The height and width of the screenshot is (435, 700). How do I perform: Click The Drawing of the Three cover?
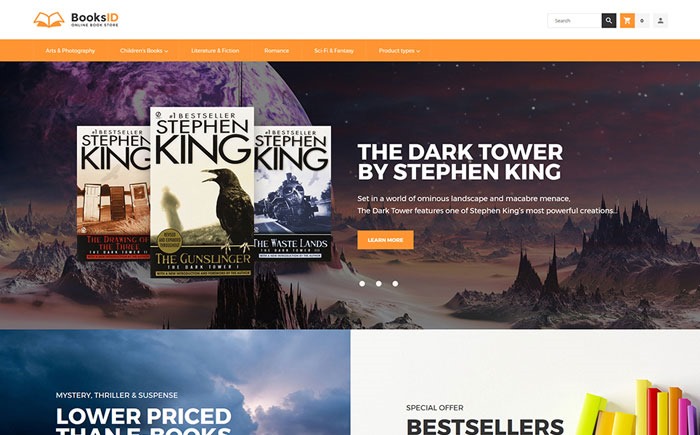tap(113, 193)
